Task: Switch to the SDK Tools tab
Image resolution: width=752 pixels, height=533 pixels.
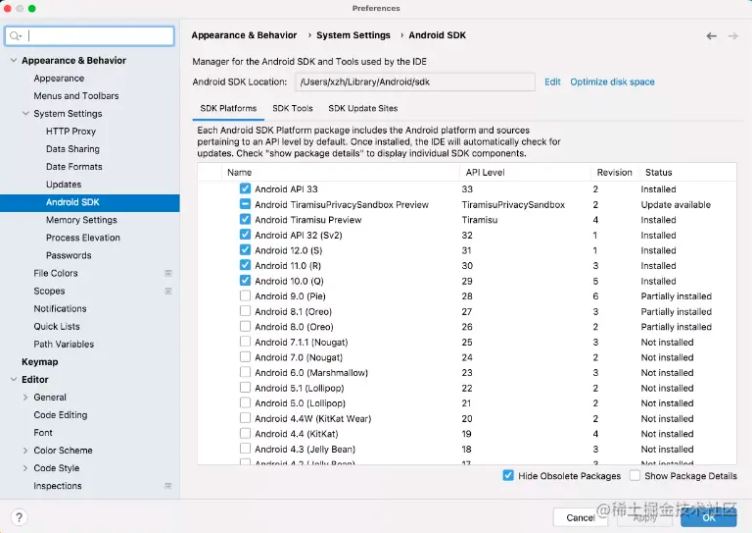Action: (x=292, y=108)
